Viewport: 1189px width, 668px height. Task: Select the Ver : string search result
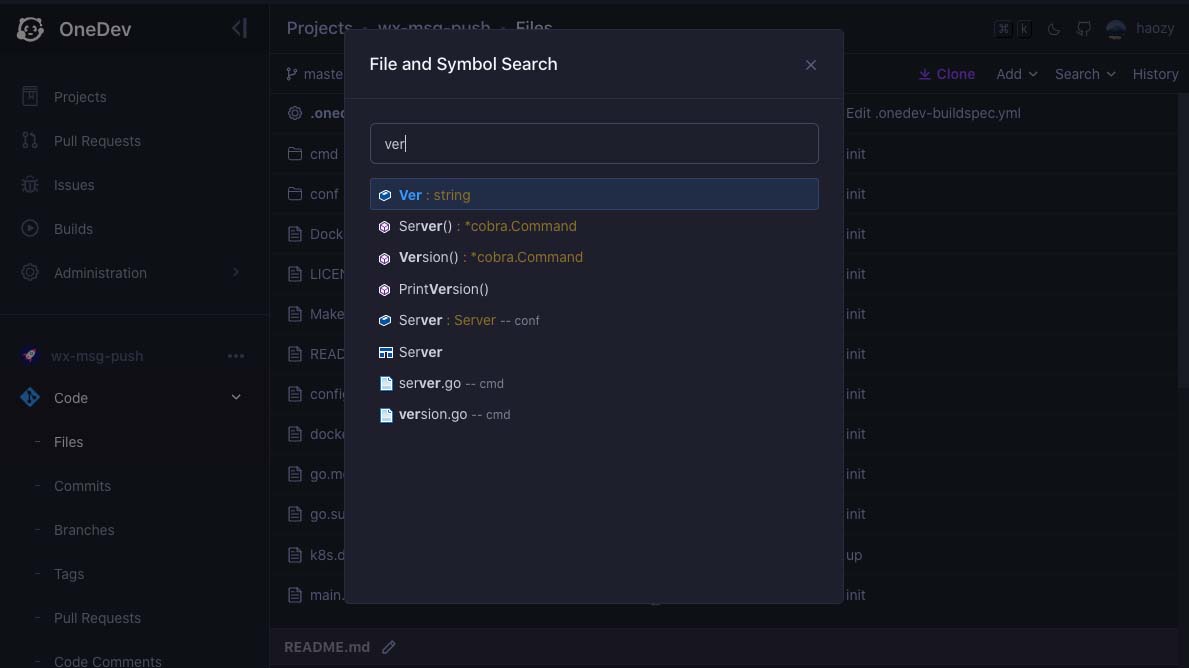tap(594, 195)
